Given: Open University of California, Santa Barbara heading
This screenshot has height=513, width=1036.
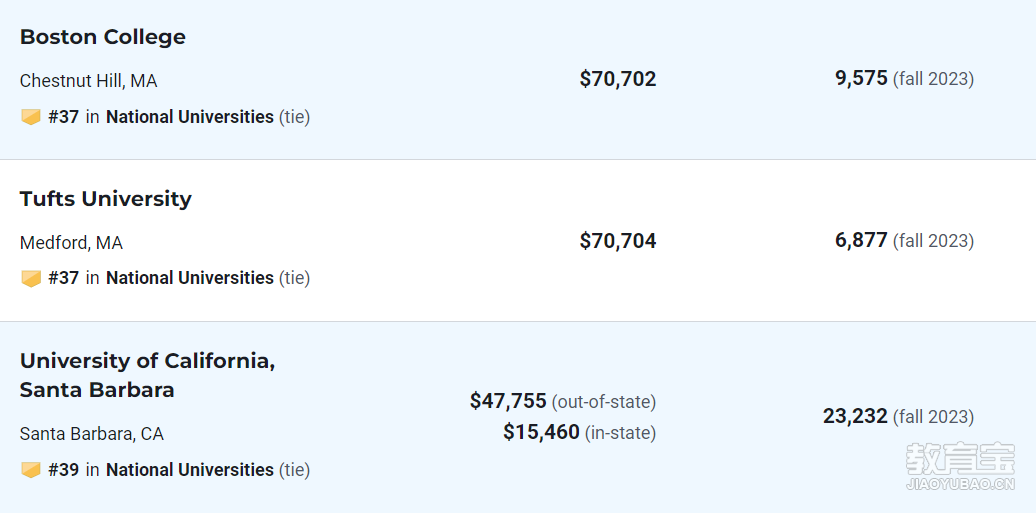Looking at the screenshot, I should point(147,375).
